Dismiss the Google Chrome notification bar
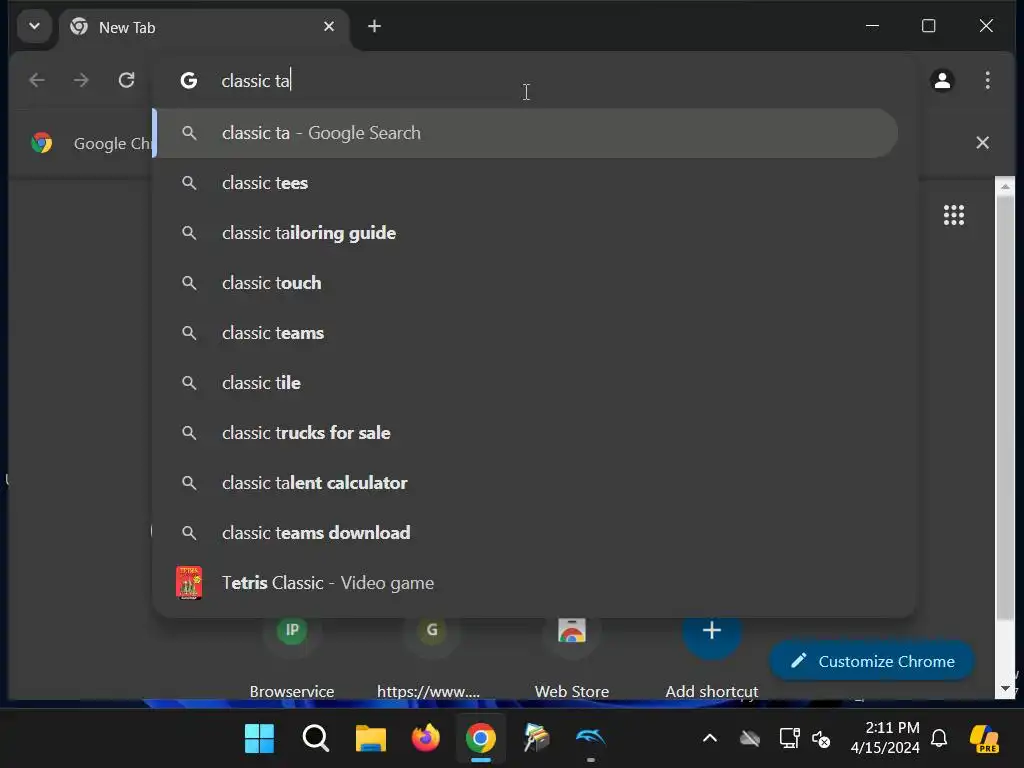Screen dimensions: 1024x768 point(982,142)
